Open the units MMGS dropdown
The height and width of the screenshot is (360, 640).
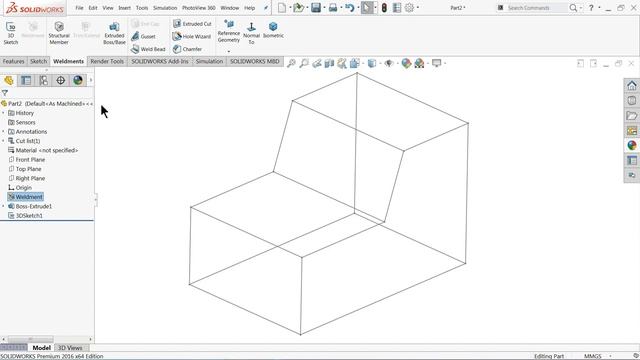click(597, 356)
